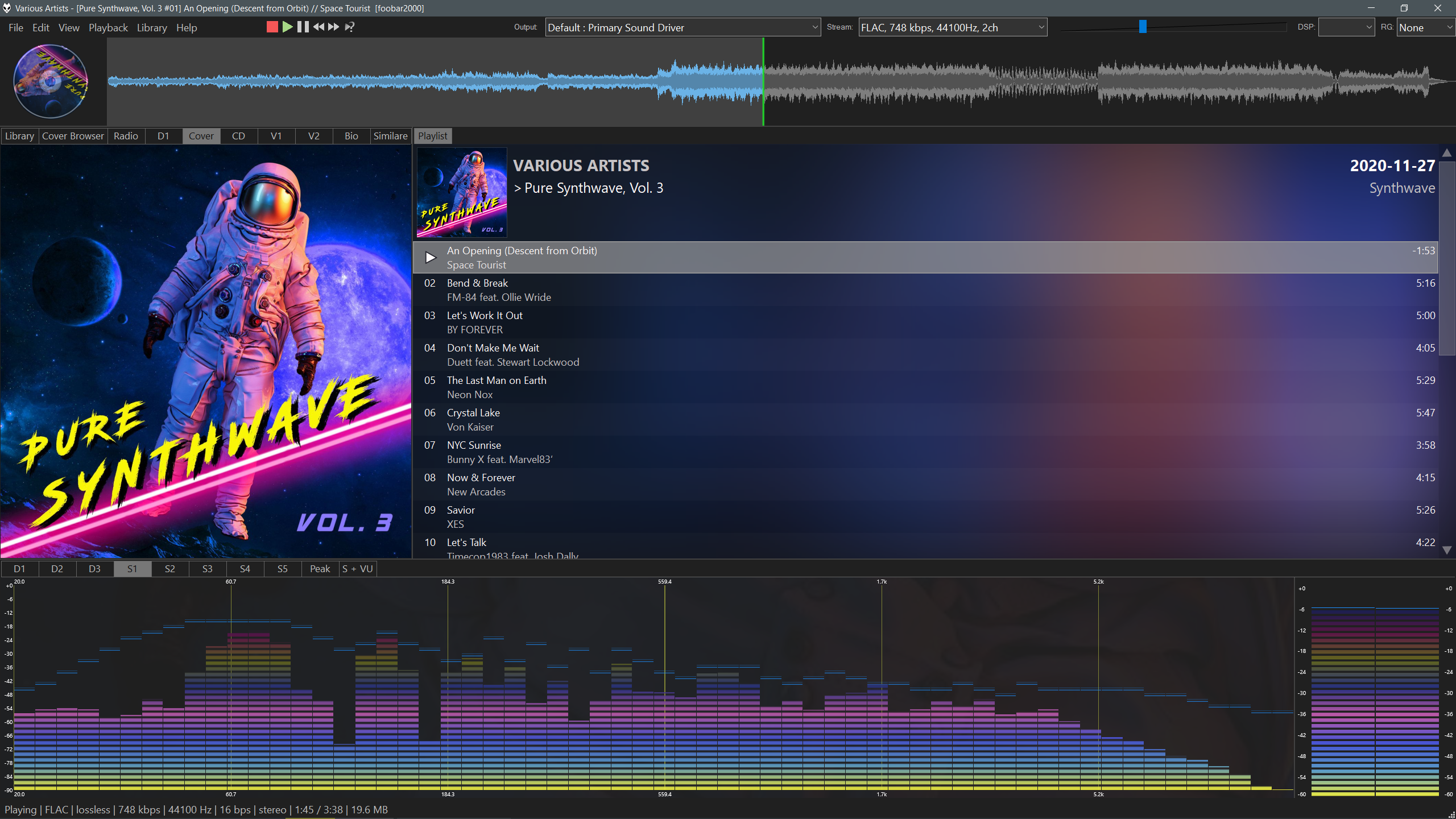The width and height of the screenshot is (1456, 819).
Task: Open the ReplayGain None dropdown
Action: [1425, 27]
